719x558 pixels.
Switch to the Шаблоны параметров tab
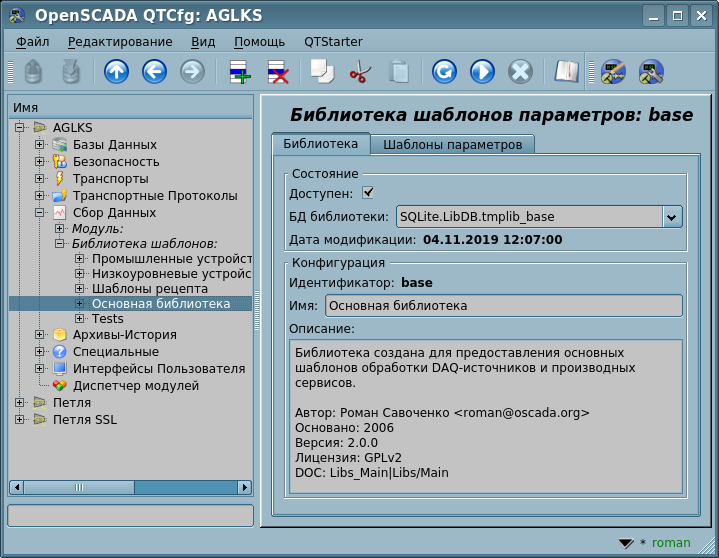click(x=453, y=144)
